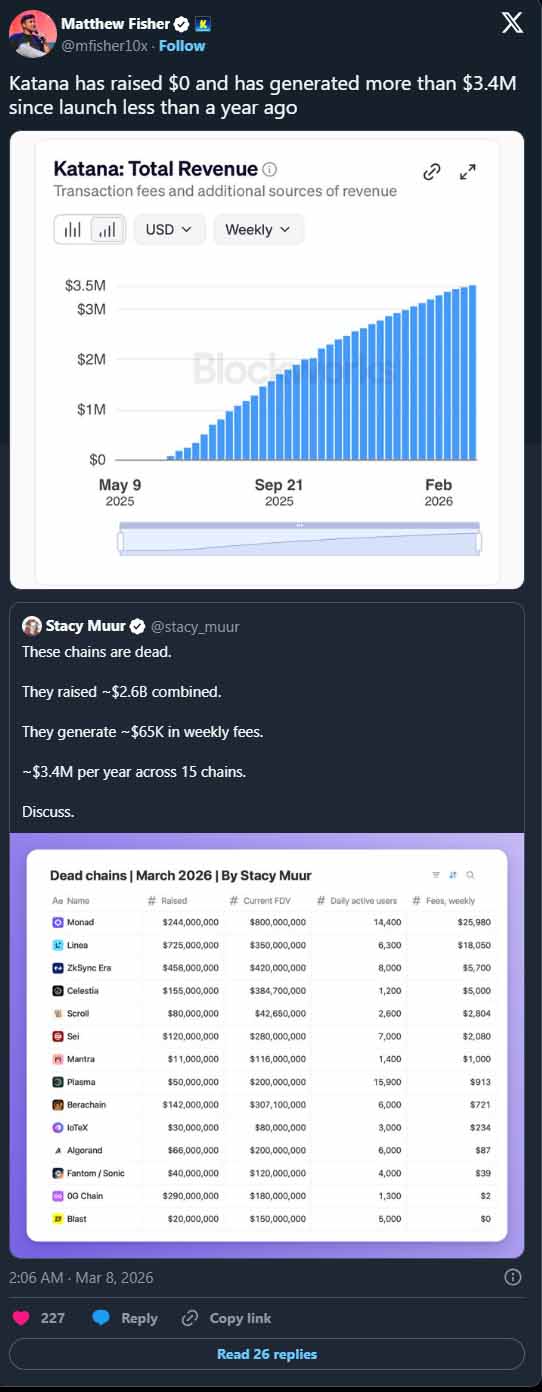This screenshot has width=542, height=1392.
Task: Click the X logo at top right
Action: pos(511,23)
